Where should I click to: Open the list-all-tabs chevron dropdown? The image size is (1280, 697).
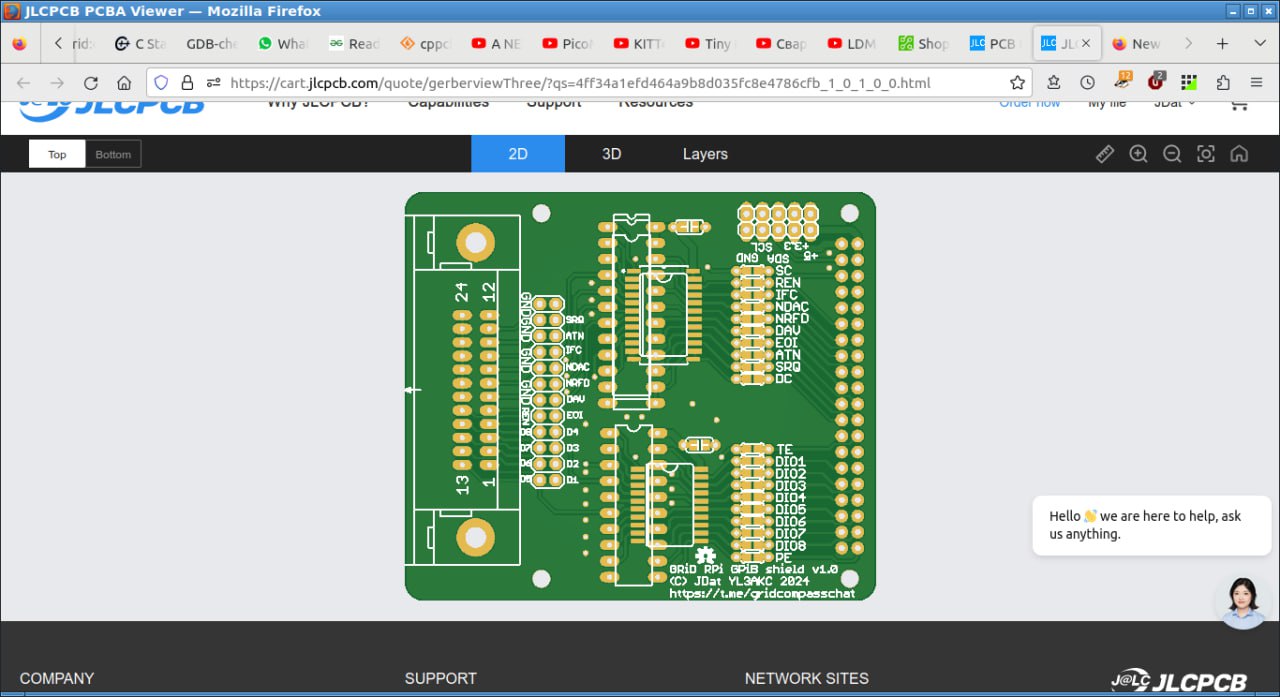coord(1260,43)
